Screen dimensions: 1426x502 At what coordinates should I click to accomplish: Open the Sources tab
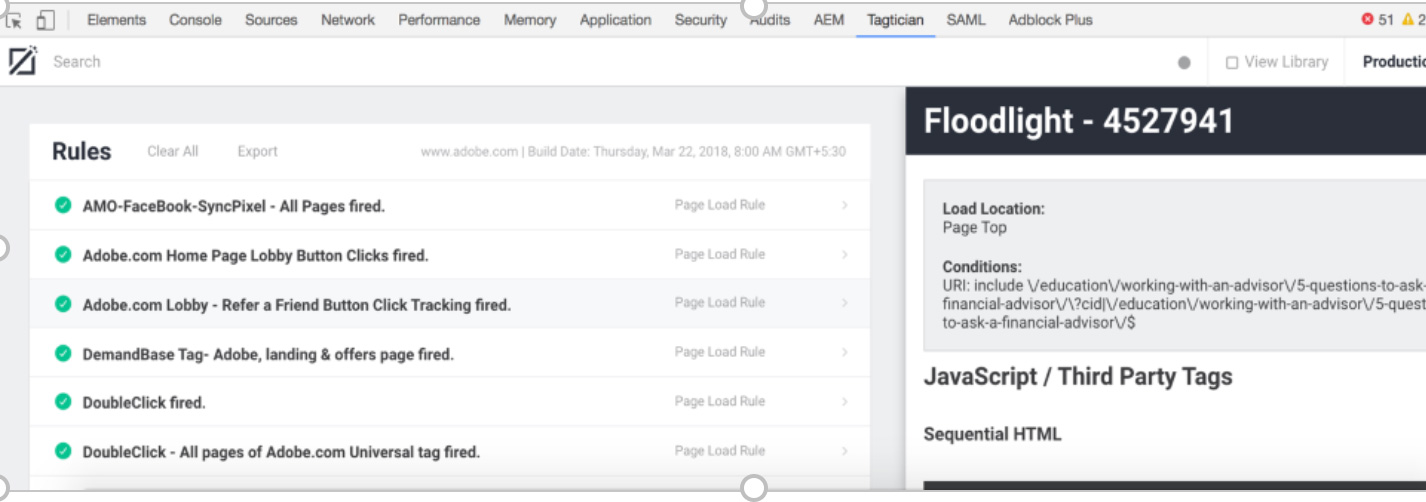click(271, 20)
